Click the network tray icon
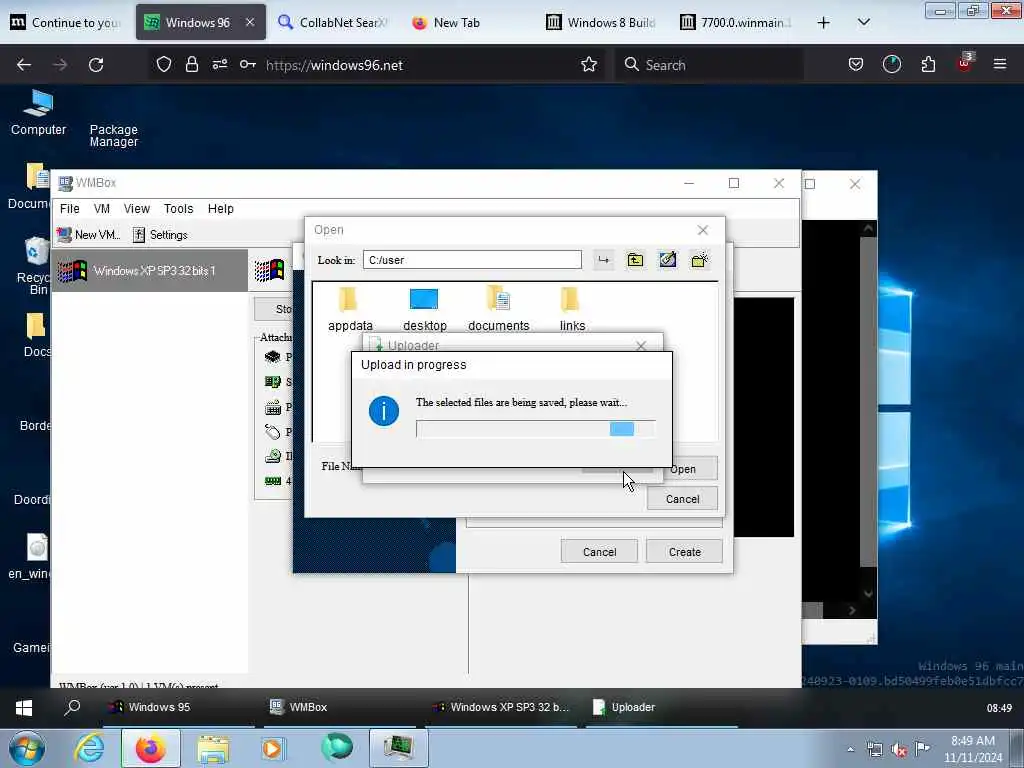This screenshot has width=1024, height=768. [x=874, y=750]
